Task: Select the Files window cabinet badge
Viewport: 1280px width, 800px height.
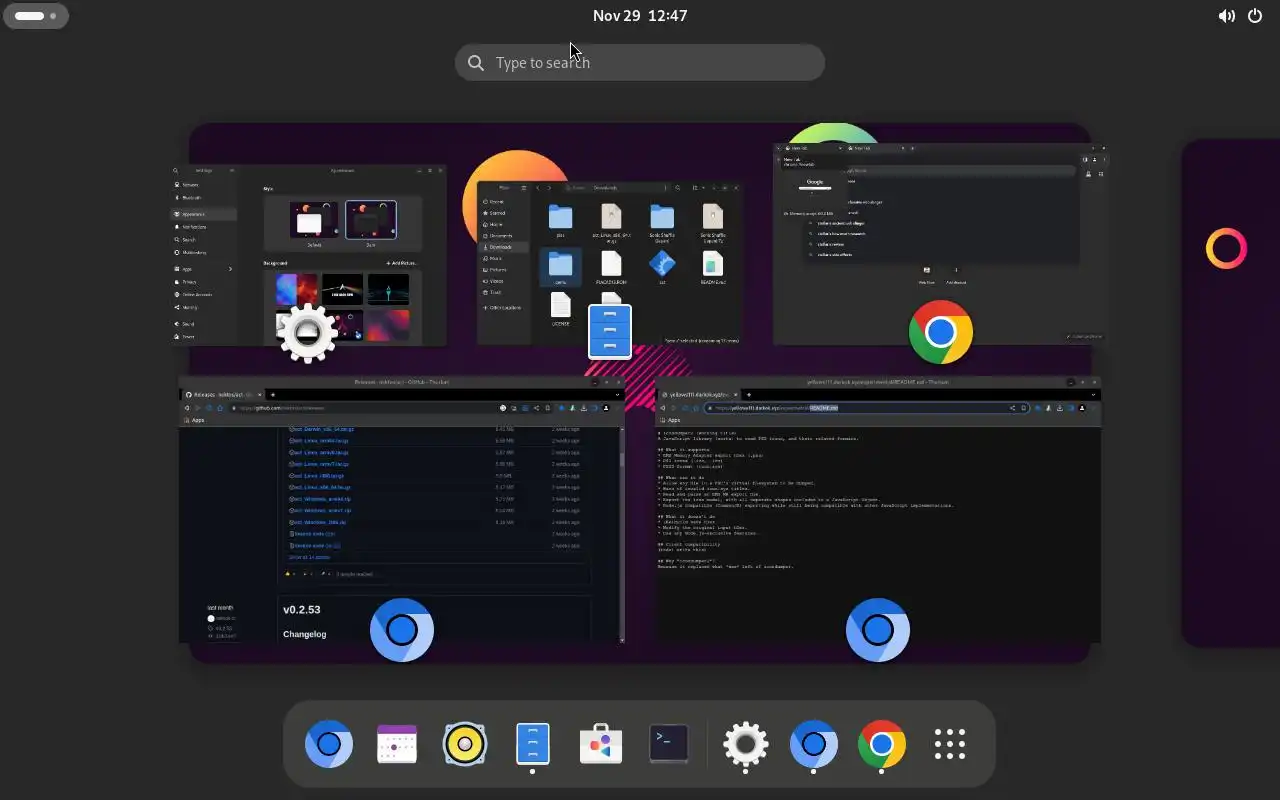Action: click(610, 332)
